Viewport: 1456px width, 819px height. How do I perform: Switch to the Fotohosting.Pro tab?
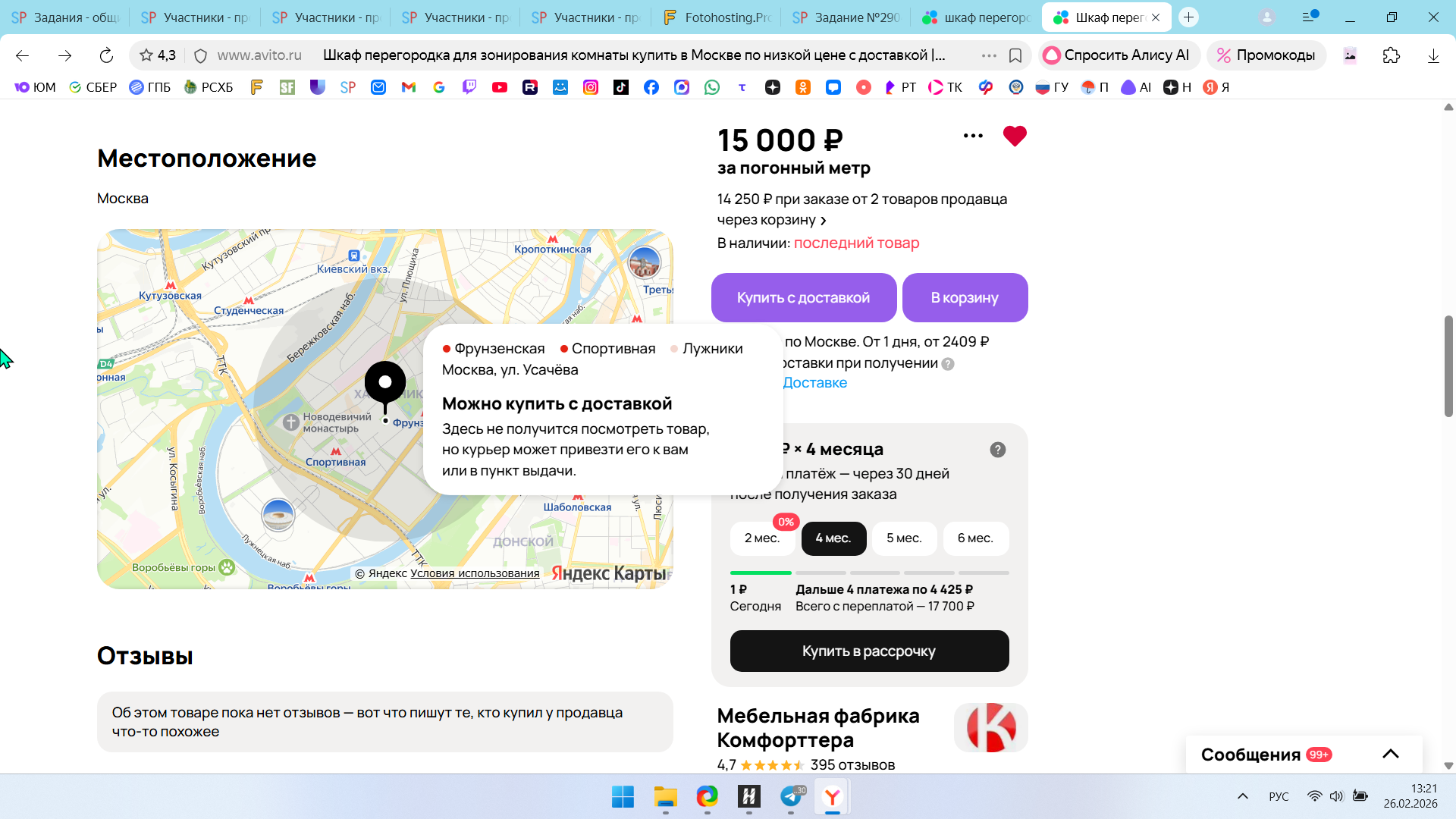click(x=716, y=17)
